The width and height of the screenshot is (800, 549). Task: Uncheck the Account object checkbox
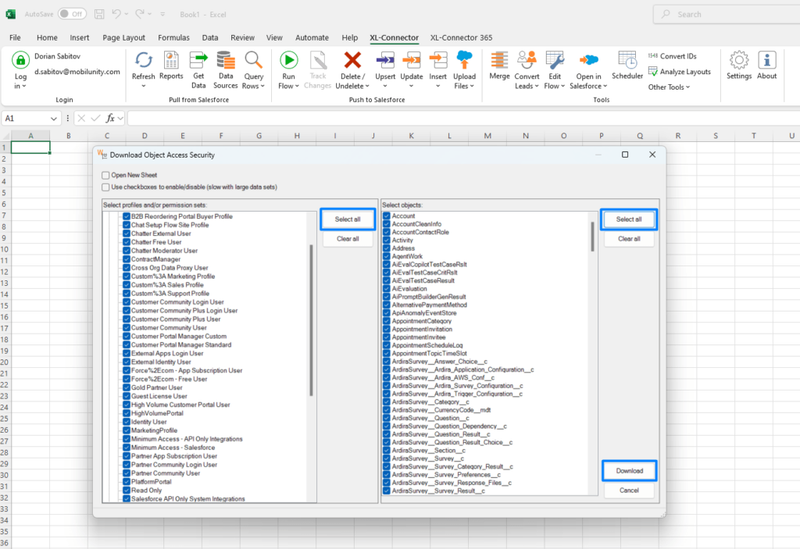(387, 216)
